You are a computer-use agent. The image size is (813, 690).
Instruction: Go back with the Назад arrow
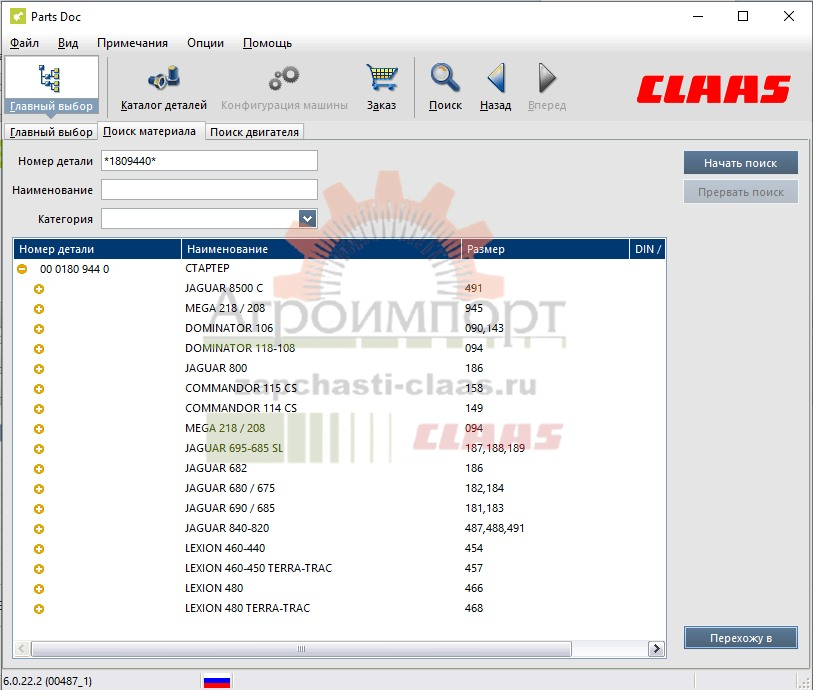496,87
